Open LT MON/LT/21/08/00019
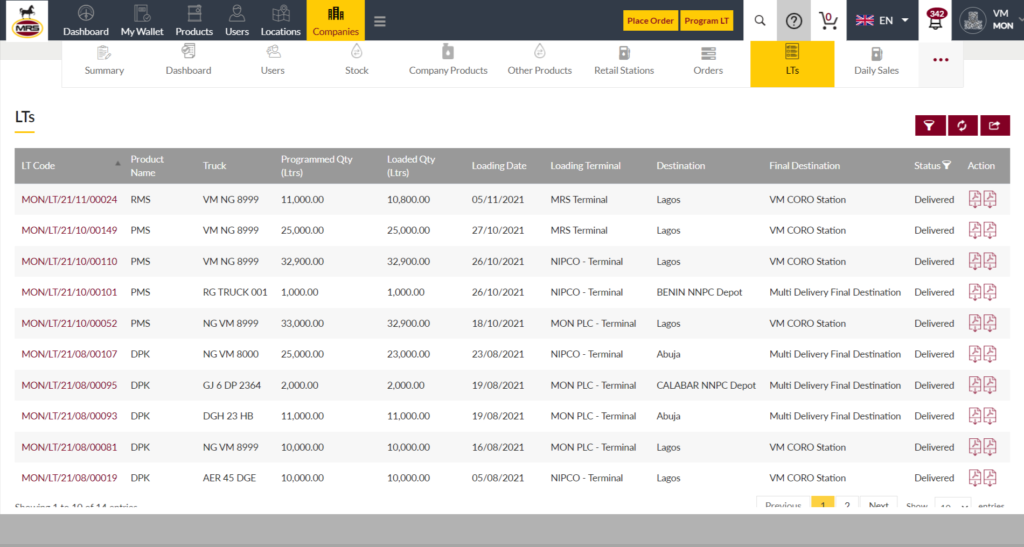This screenshot has width=1024, height=547. pyautogui.click(x=69, y=478)
